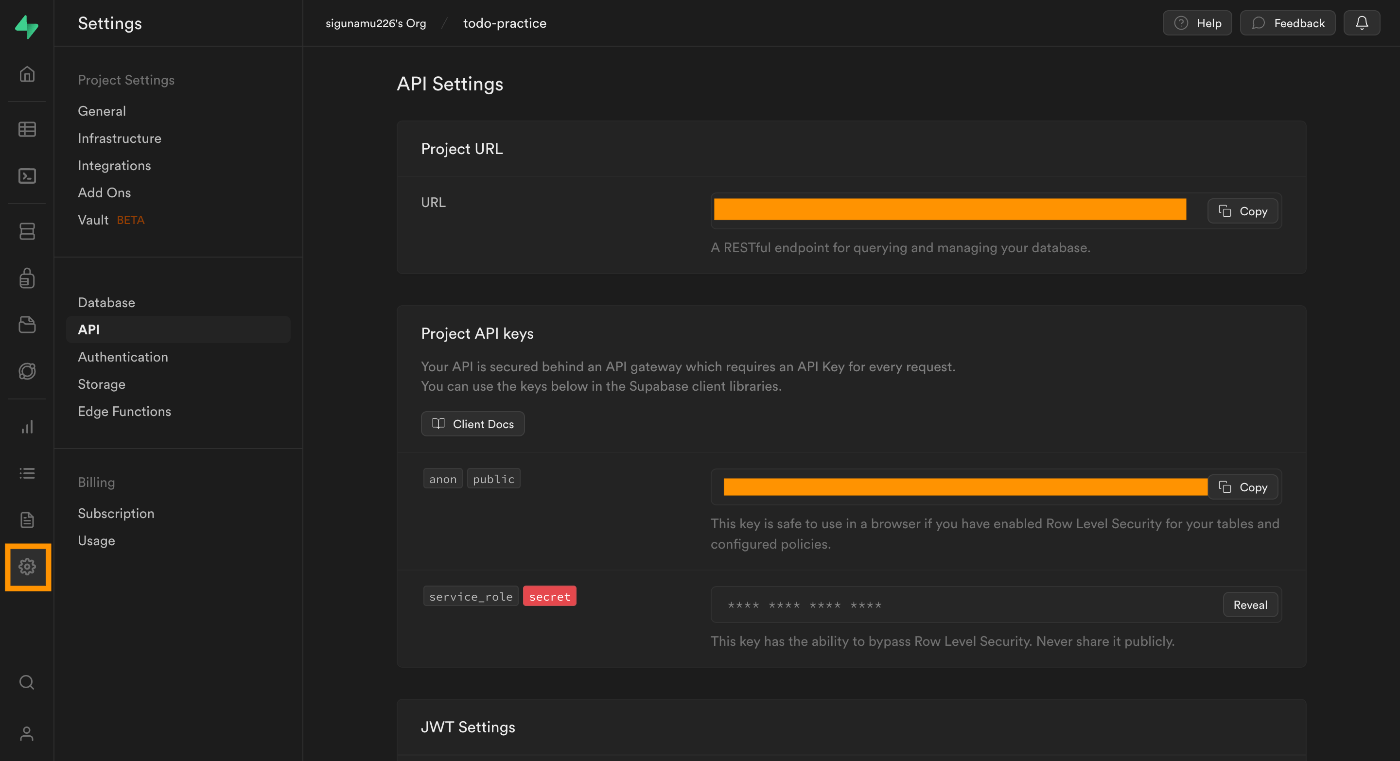Copy the Project URL
This screenshot has width=1400, height=761.
click(x=1243, y=211)
